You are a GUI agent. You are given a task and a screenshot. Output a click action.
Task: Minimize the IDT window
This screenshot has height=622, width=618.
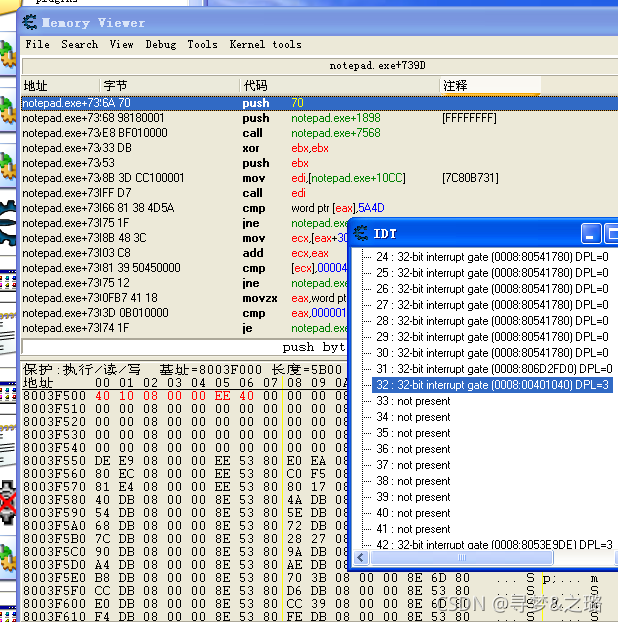coord(590,233)
